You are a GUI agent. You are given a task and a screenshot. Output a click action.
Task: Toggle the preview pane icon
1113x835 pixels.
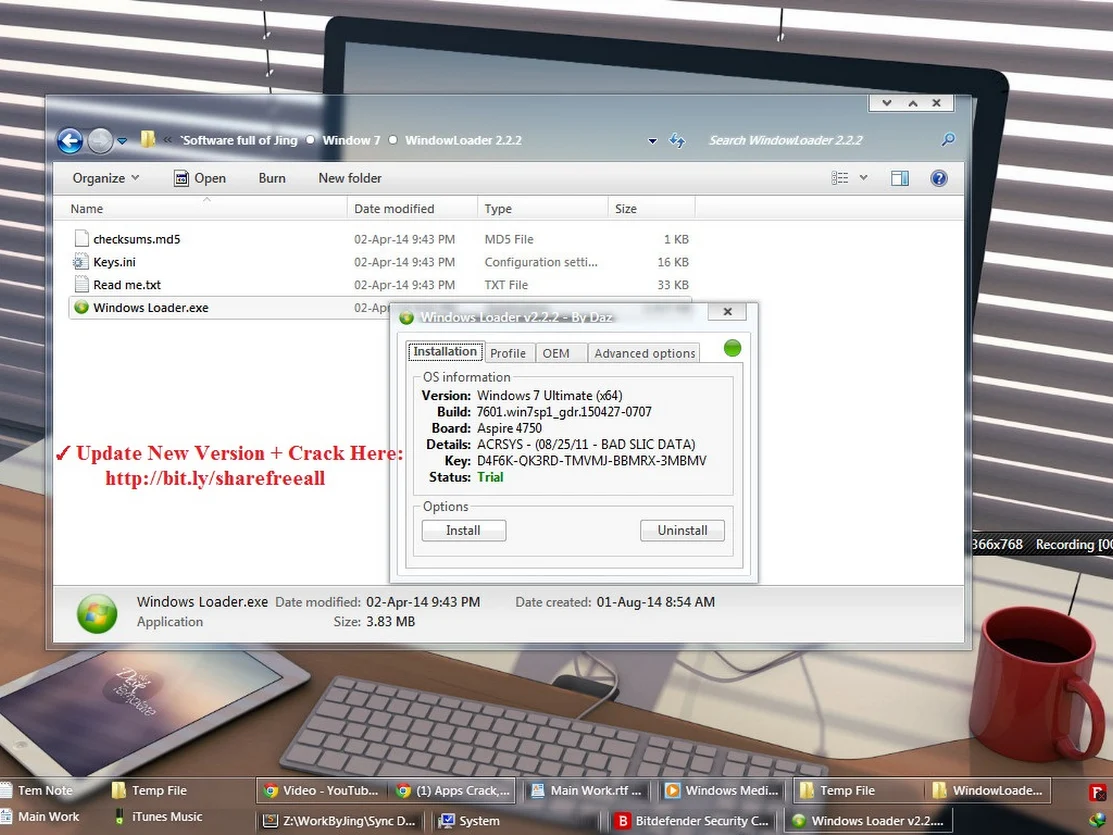pos(899,178)
